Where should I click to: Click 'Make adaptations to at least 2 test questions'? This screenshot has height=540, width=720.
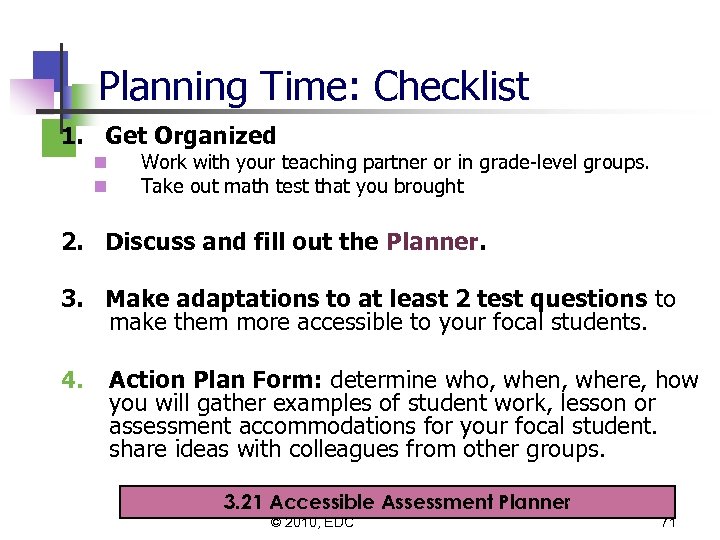pos(376,298)
